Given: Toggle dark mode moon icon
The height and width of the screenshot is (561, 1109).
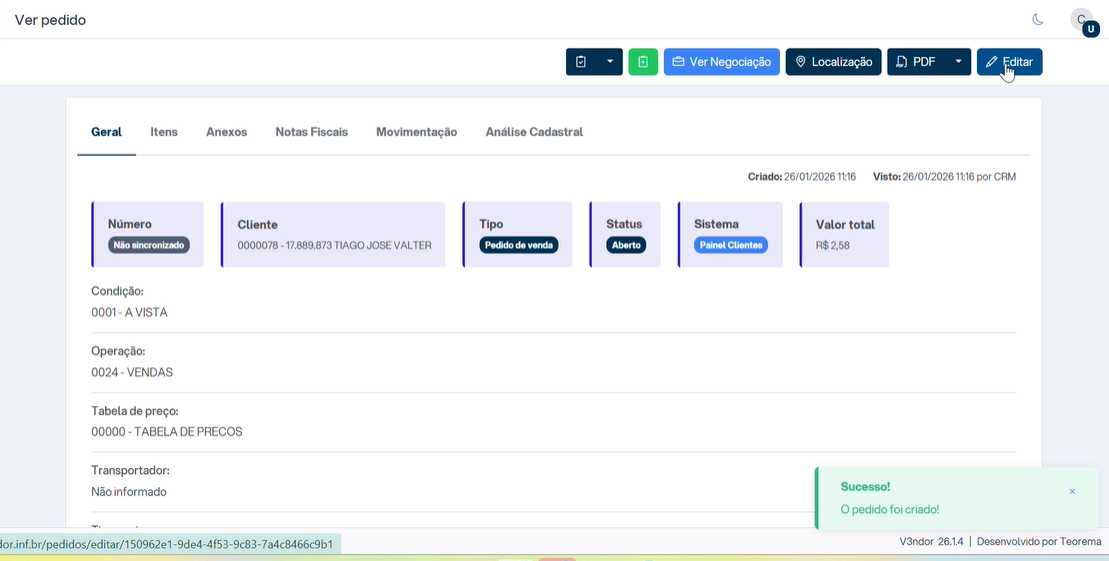Looking at the screenshot, I should (x=1038, y=20).
